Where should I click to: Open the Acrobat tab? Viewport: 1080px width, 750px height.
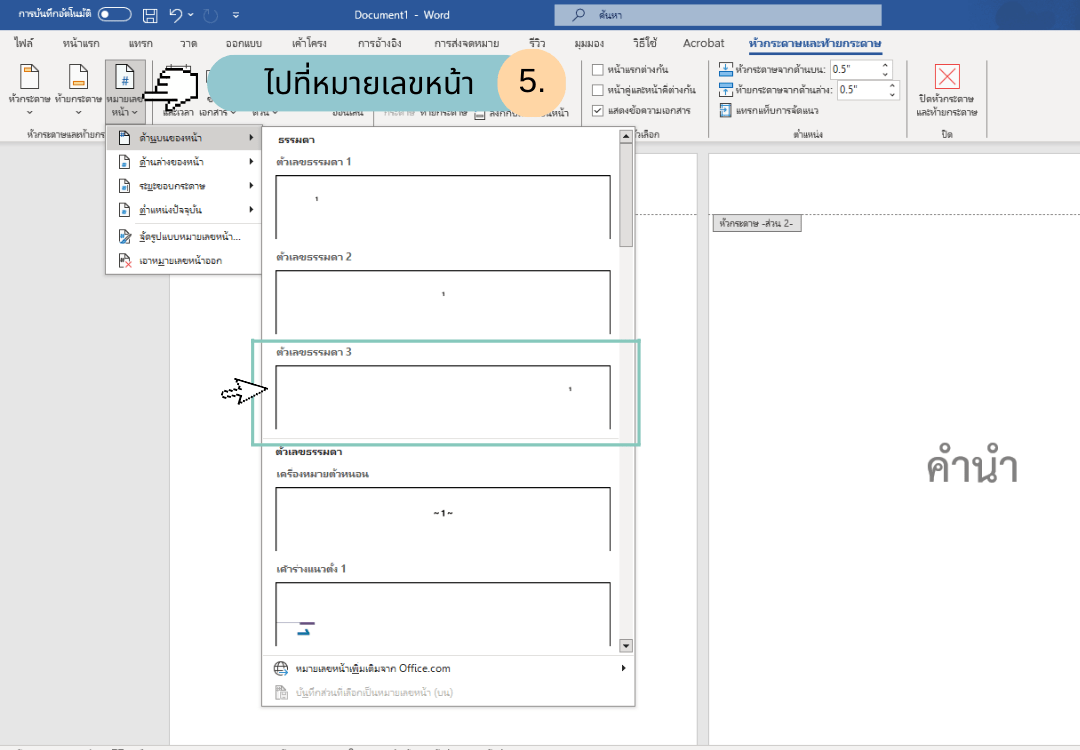tap(703, 43)
